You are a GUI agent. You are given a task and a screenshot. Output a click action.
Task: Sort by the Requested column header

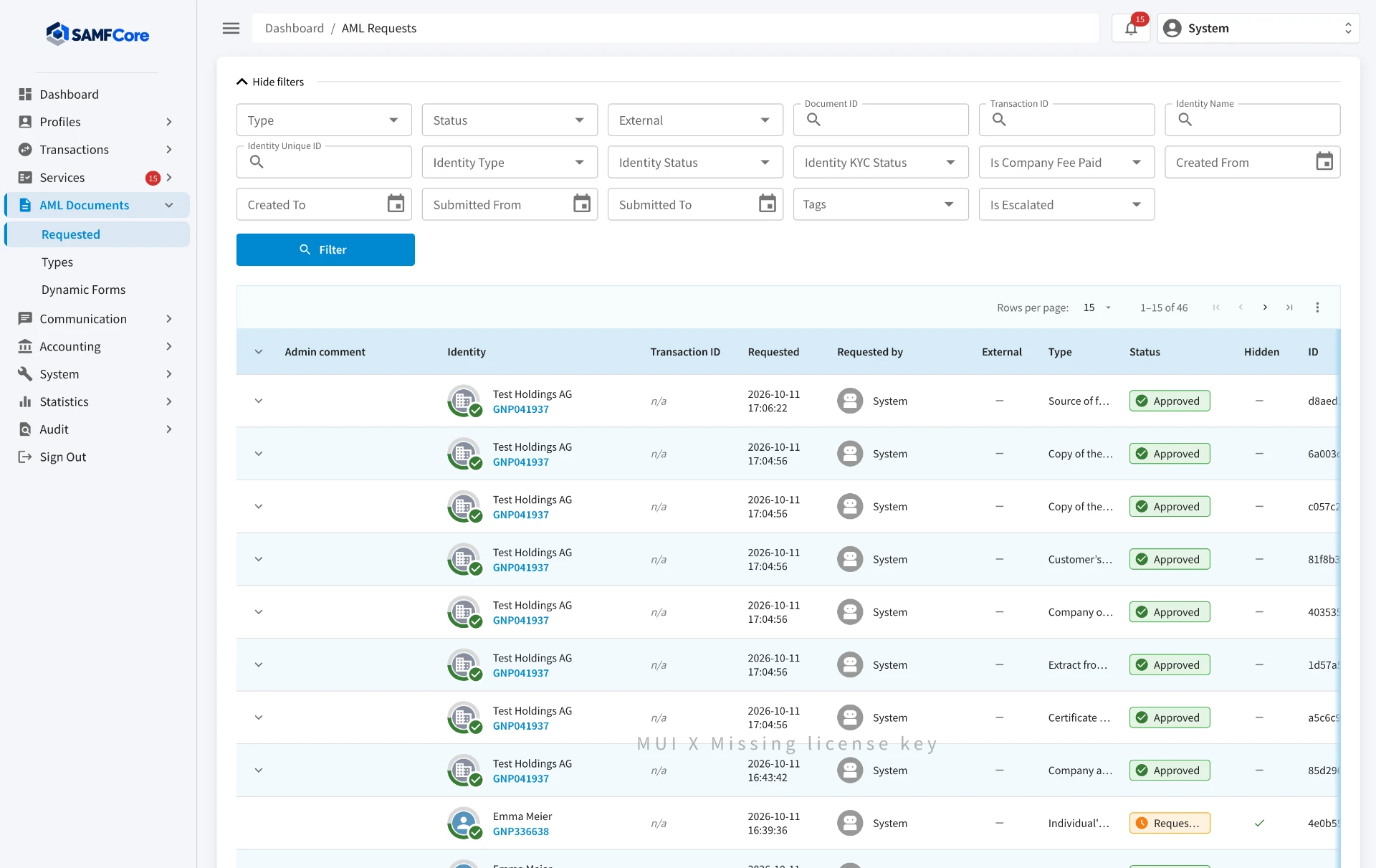point(773,352)
